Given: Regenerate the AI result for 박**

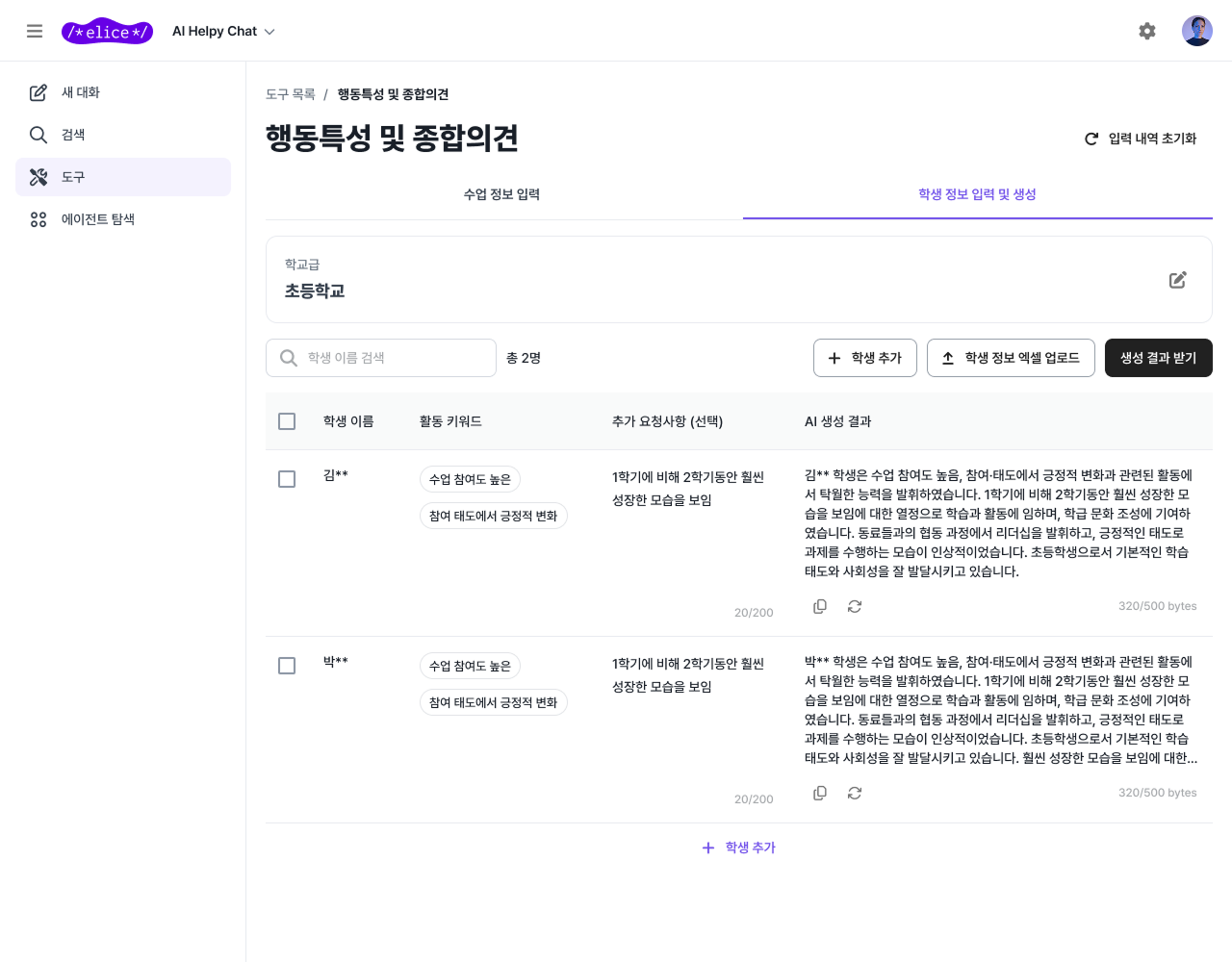Looking at the screenshot, I should [x=855, y=793].
